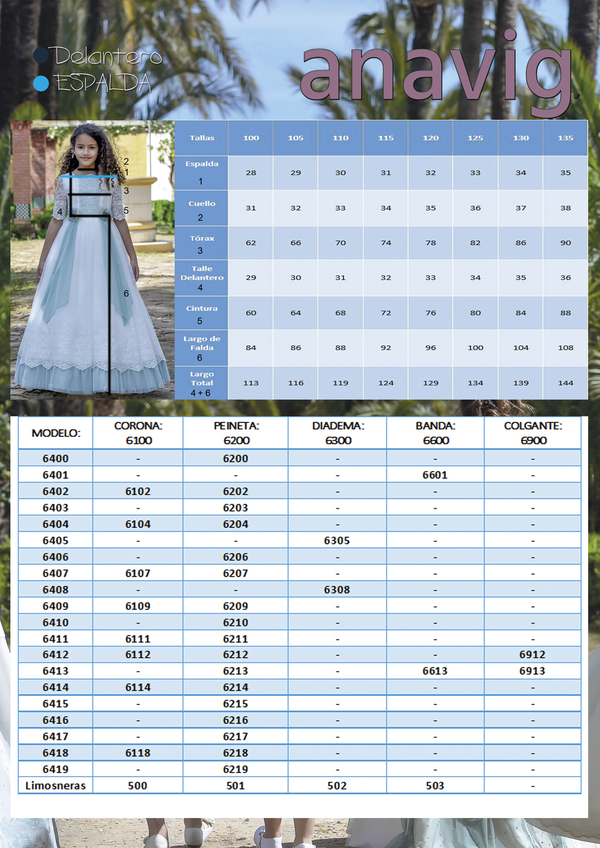This screenshot has height=848, width=600.
Task: Select banda code 6601
Action: pos(435,475)
